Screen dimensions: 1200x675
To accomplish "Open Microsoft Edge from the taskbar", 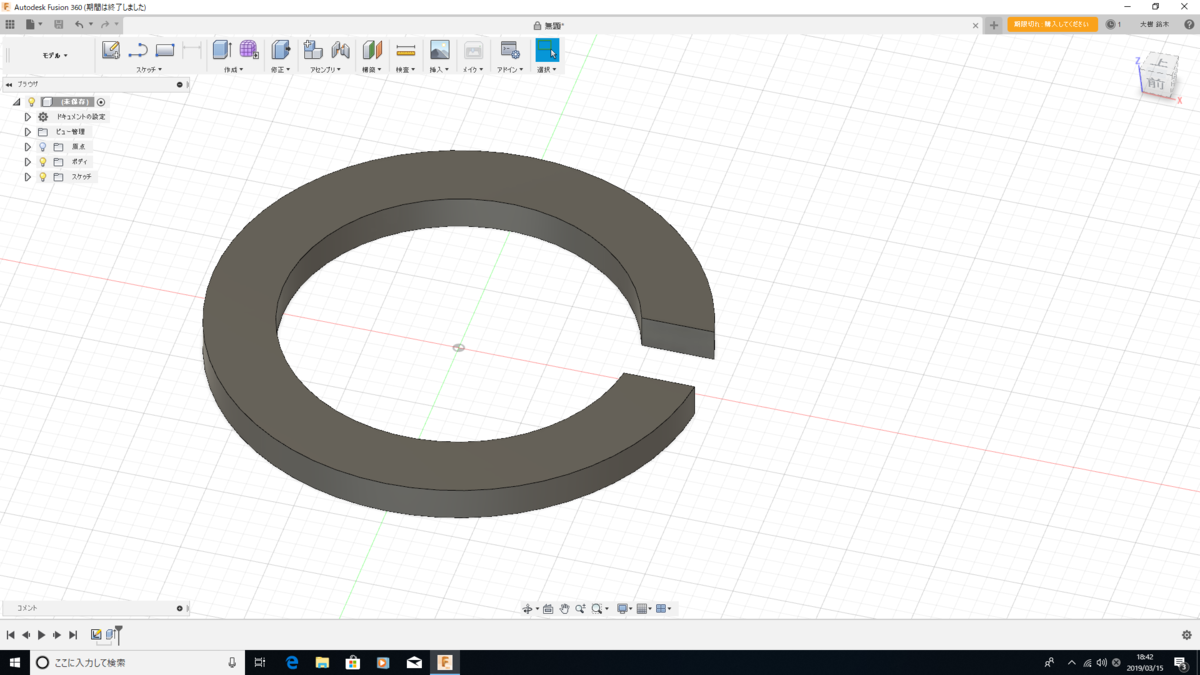I will [292, 662].
